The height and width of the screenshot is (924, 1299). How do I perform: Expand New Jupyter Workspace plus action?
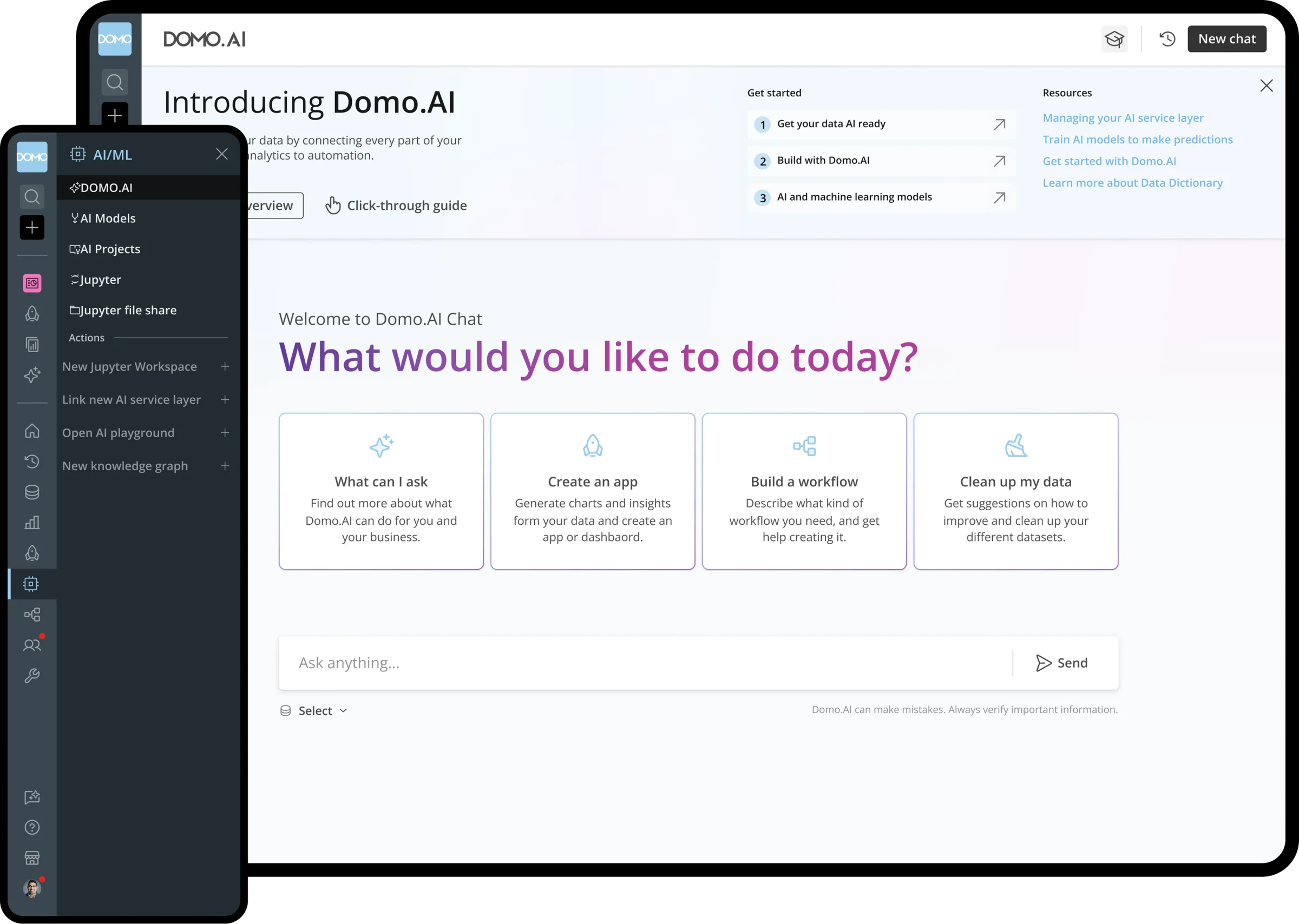click(x=225, y=366)
